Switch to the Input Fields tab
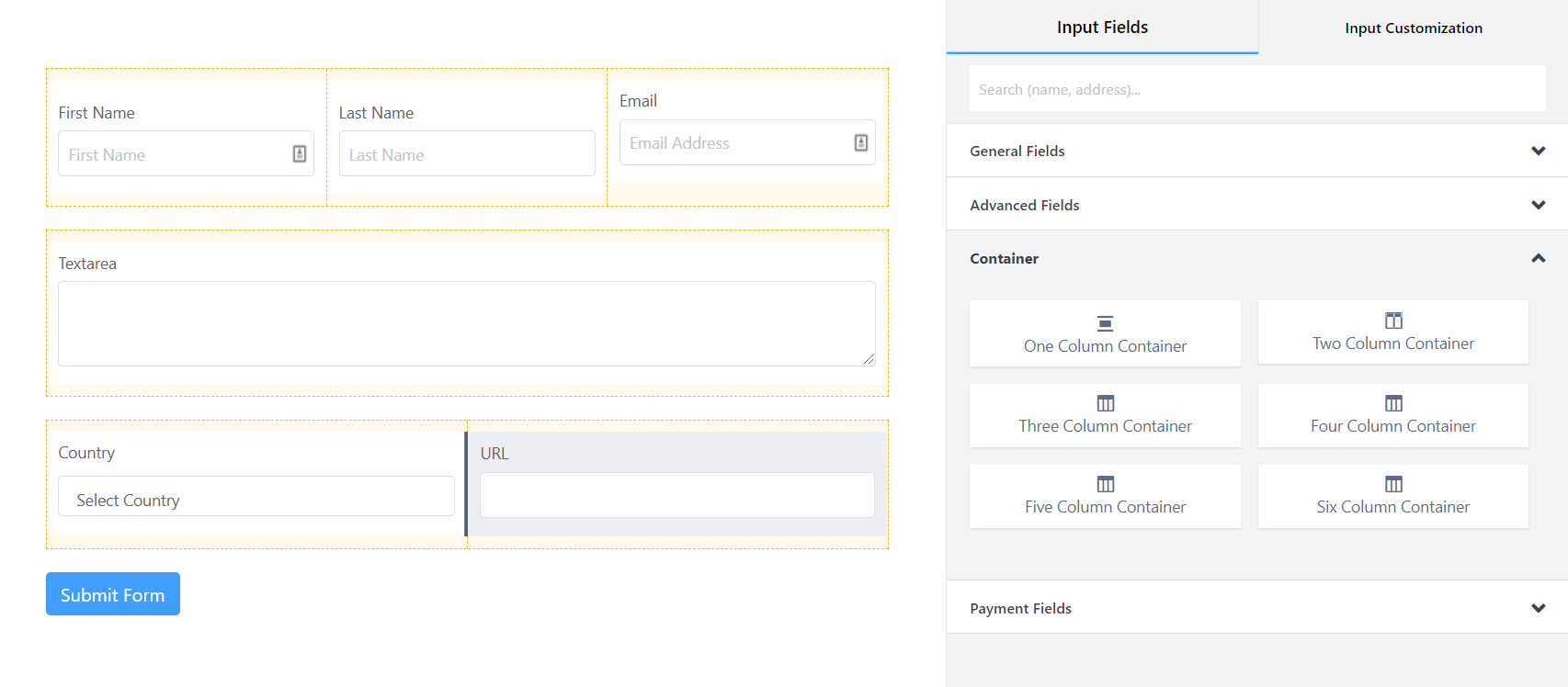The image size is (1568, 687). (1102, 28)
